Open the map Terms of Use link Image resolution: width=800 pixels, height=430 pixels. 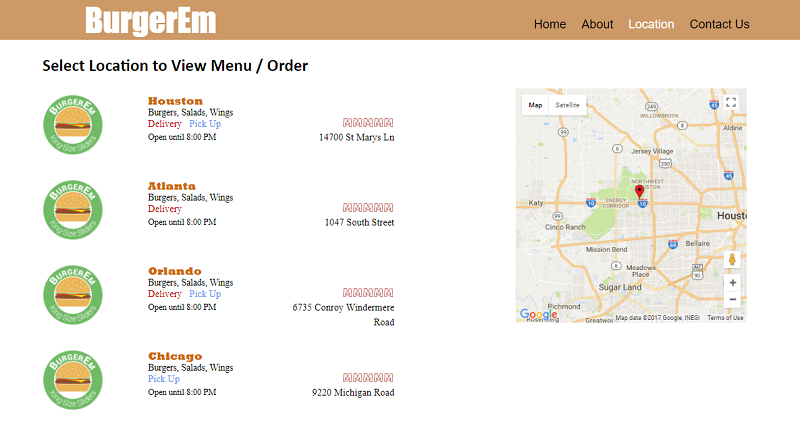(725, 318)
